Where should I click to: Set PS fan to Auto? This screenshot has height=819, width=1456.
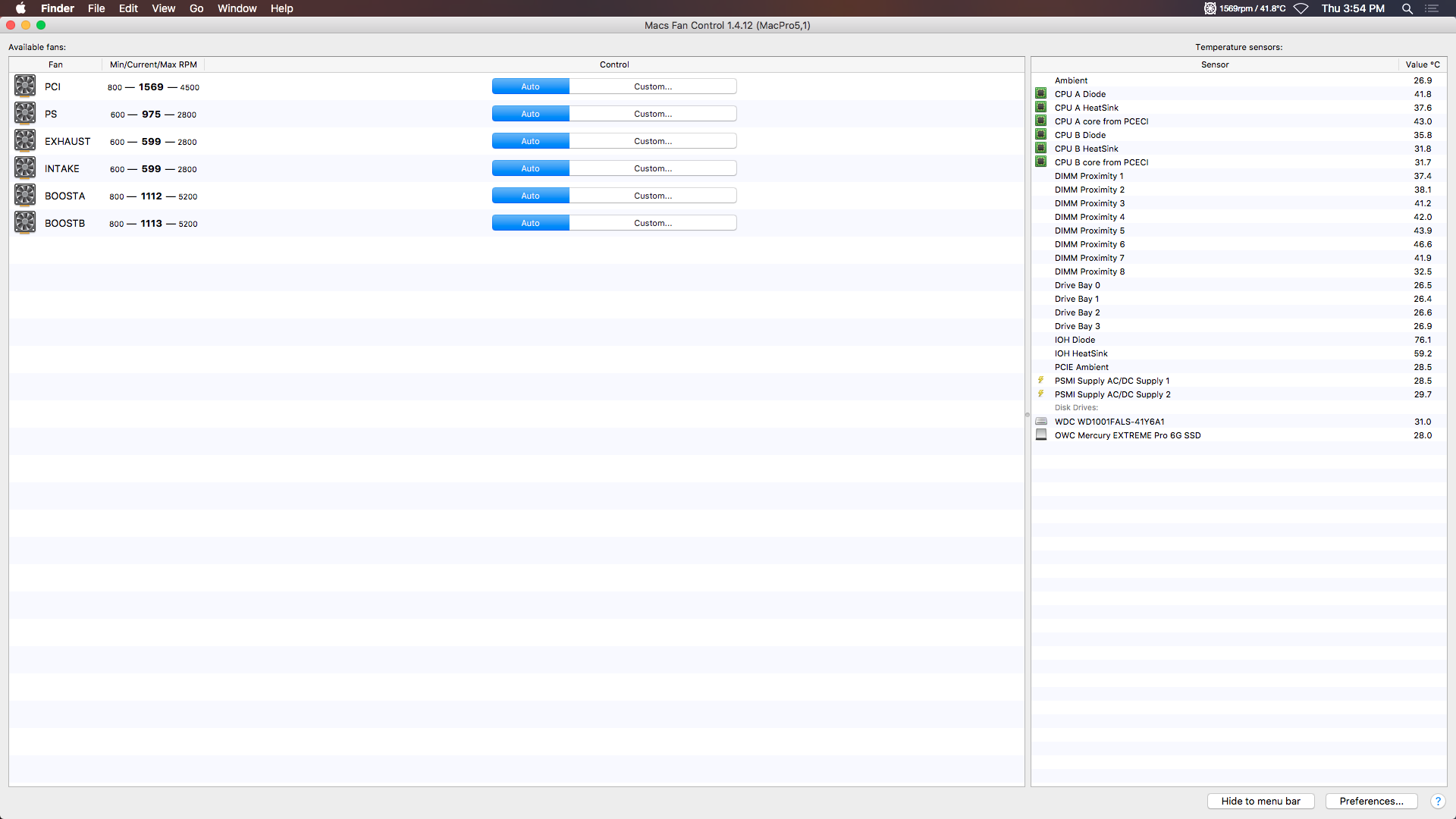(530, 114)
